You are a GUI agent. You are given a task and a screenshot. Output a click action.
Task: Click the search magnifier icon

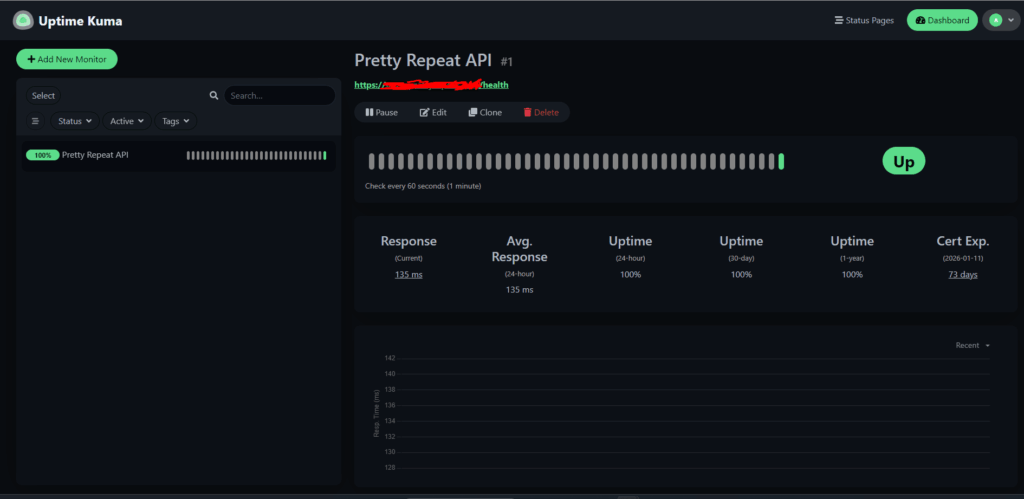pos(213,96)
